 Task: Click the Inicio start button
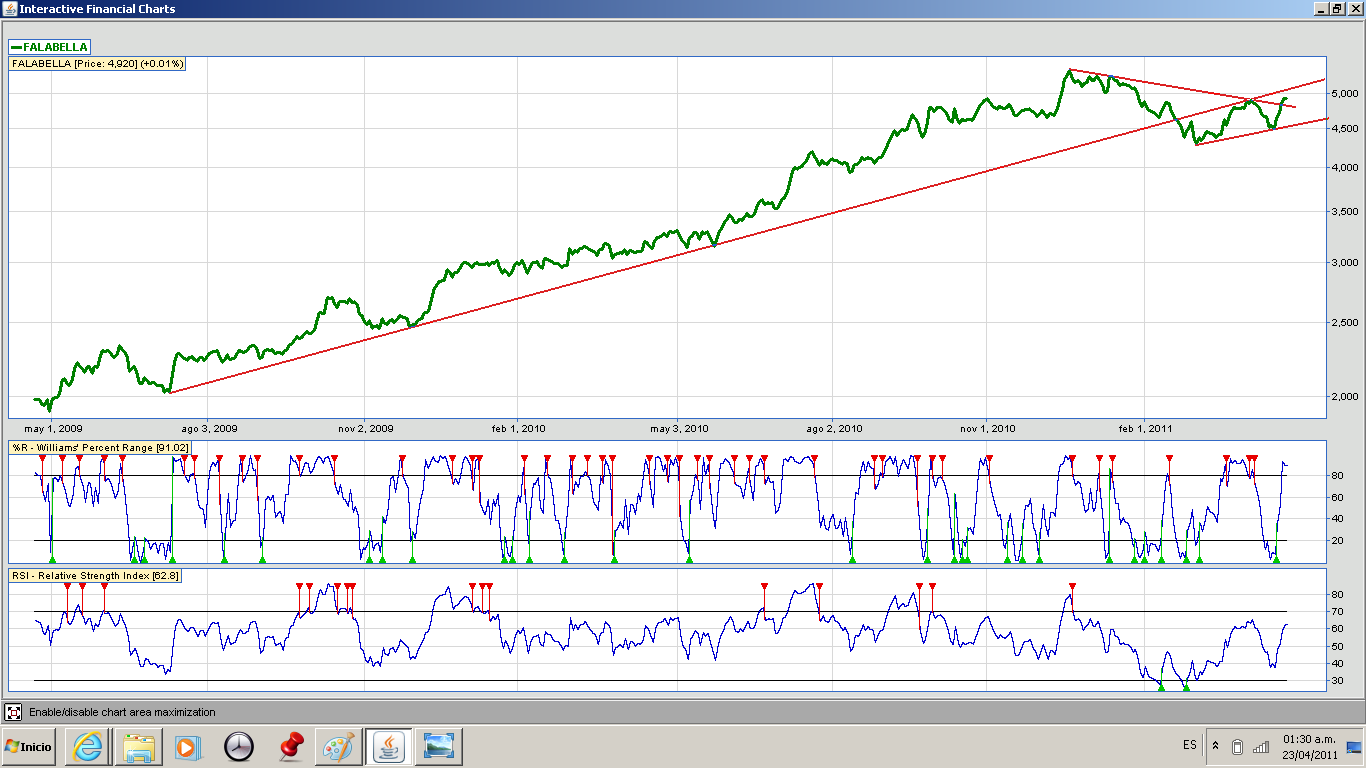[28, 746]
